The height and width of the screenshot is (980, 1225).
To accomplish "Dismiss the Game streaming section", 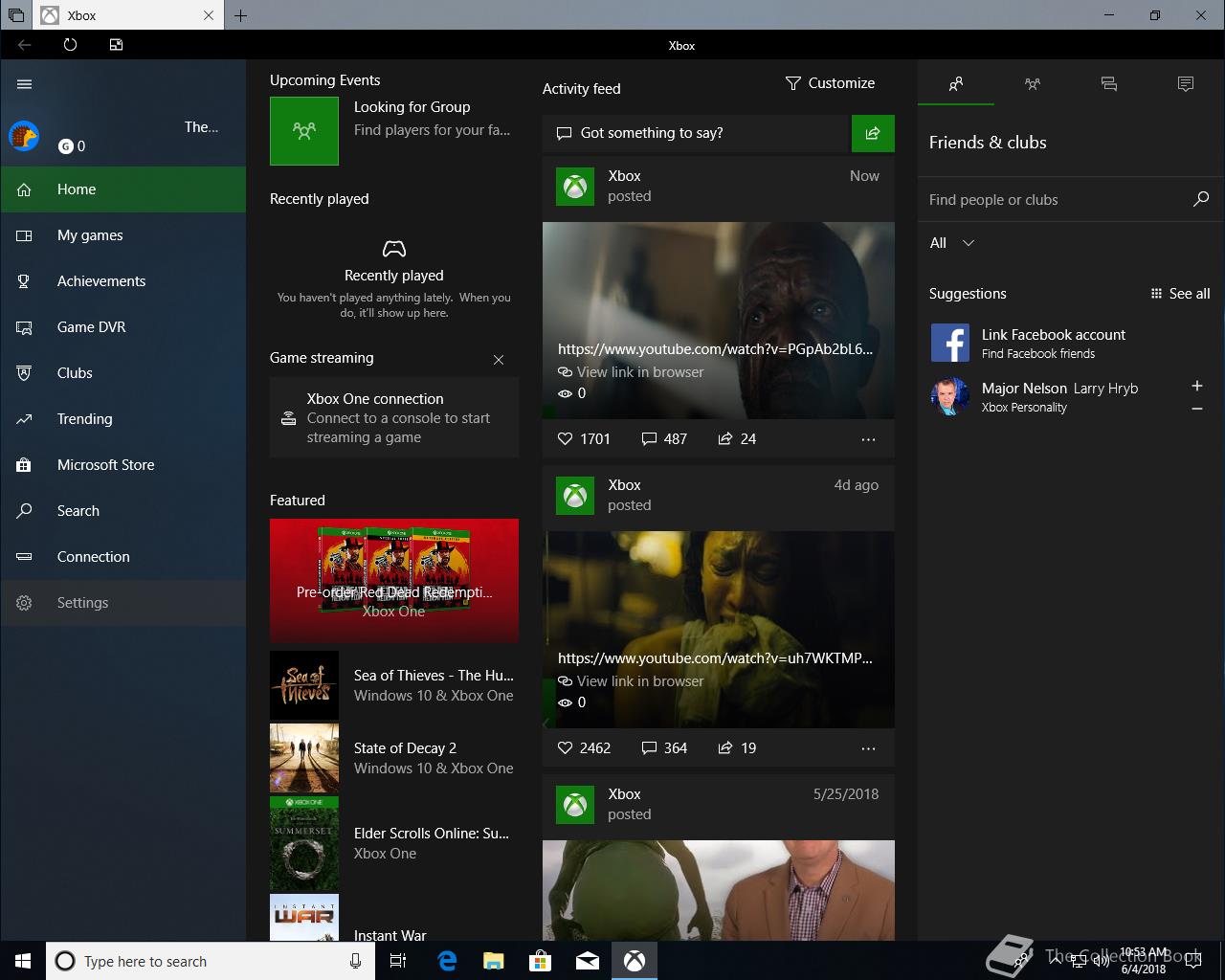I will 499,360.
